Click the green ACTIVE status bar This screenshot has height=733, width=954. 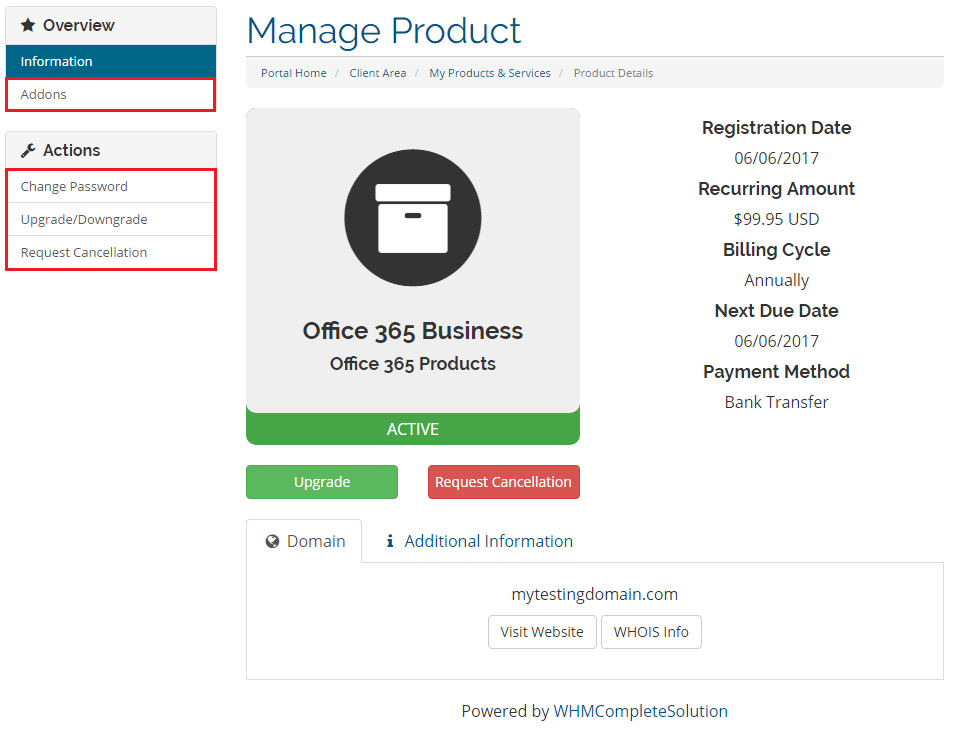413,429
